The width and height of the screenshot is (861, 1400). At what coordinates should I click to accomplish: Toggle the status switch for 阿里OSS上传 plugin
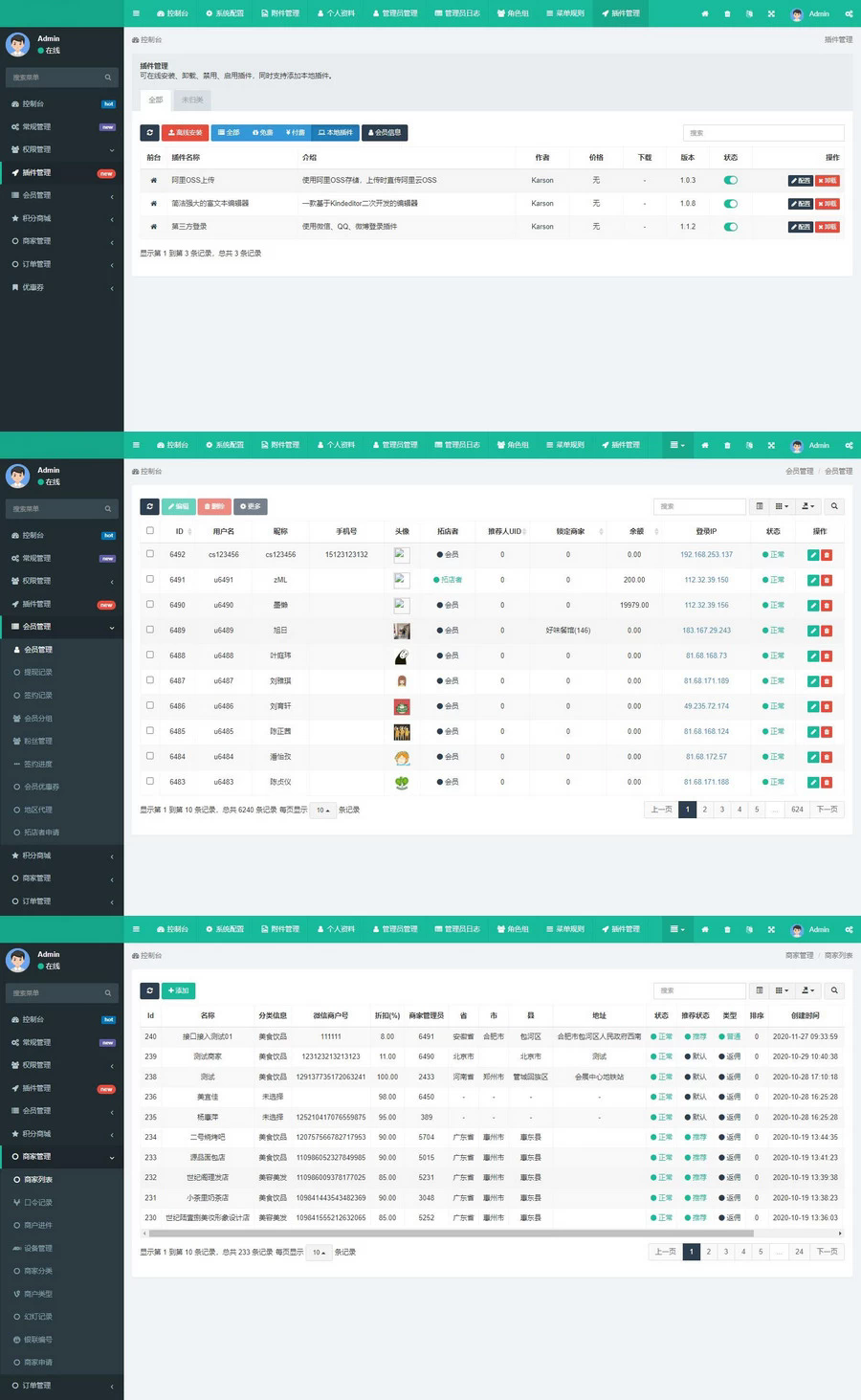pos(731,180)
